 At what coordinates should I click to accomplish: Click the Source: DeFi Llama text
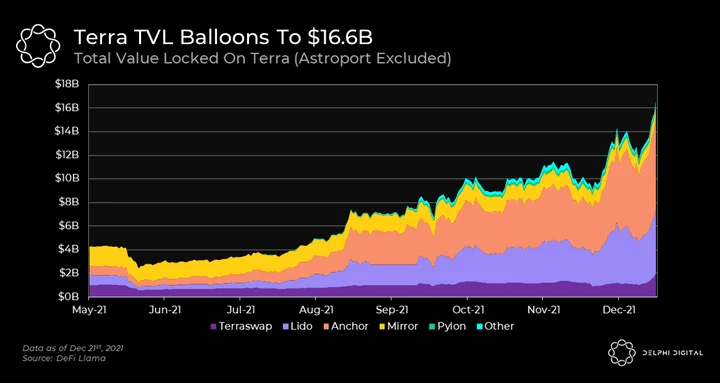coord(64,358)
